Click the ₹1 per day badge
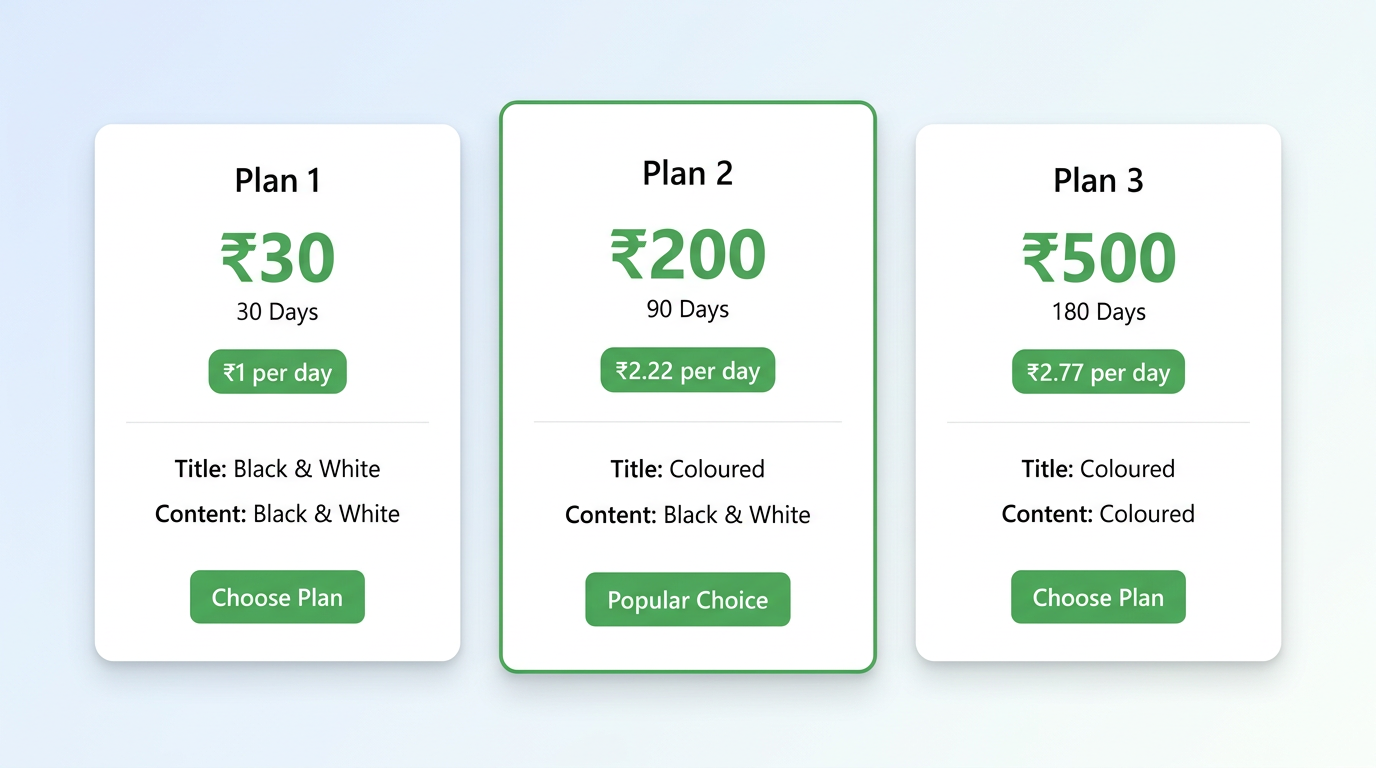This screenshot has height=768, width=1376. tap(277, 372)
